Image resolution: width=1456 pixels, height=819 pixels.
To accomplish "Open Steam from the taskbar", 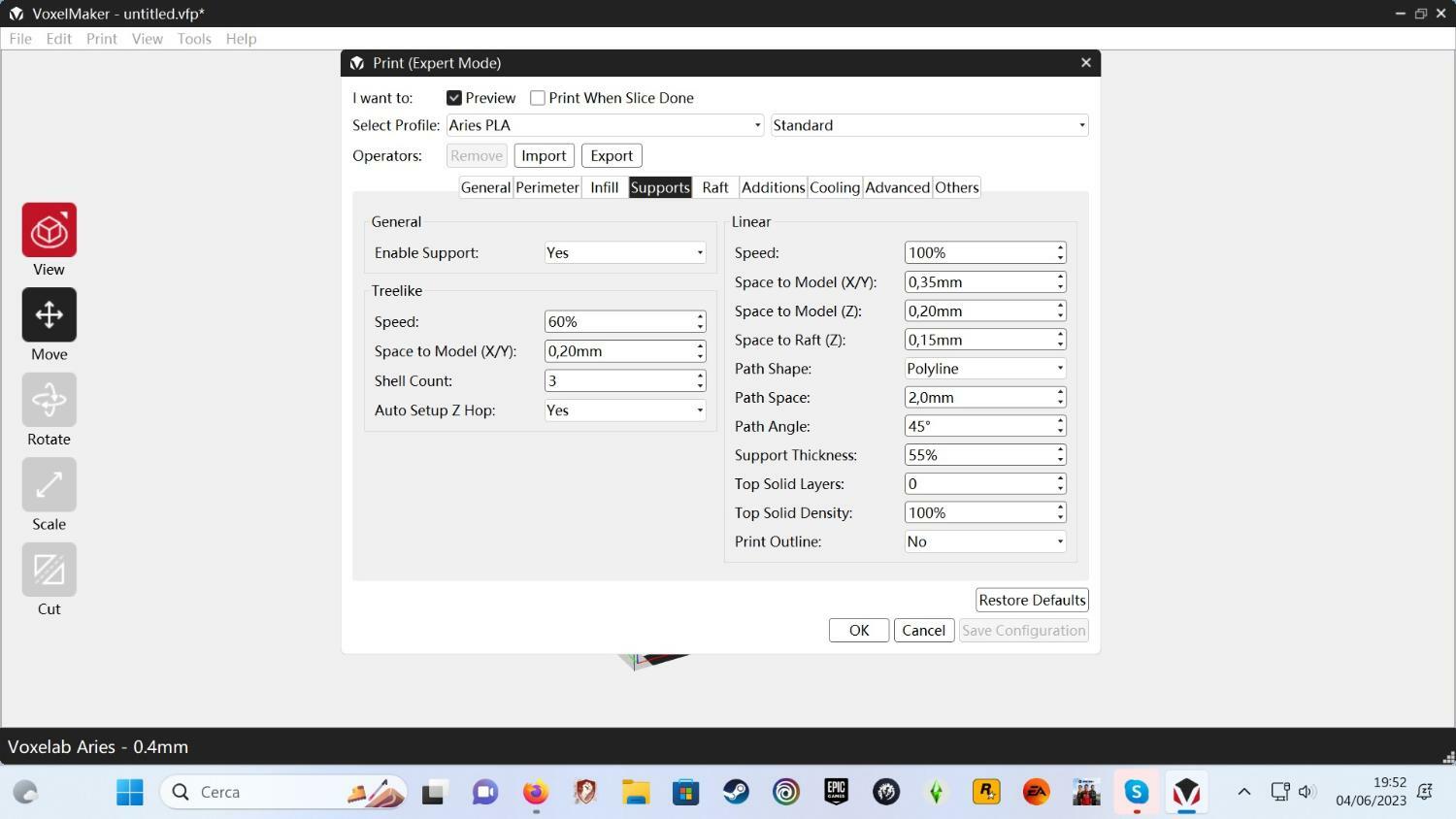I will (736, 792).
